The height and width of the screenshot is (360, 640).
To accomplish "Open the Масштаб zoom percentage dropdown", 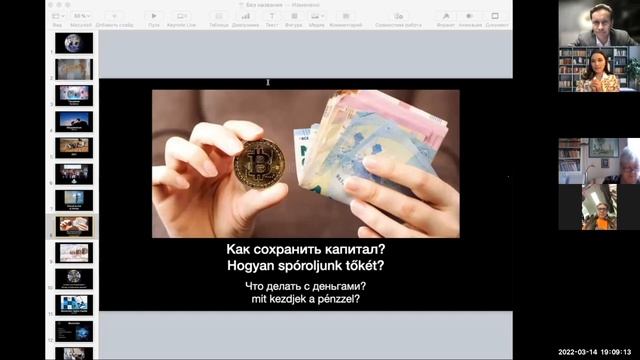I will (81, 16).
